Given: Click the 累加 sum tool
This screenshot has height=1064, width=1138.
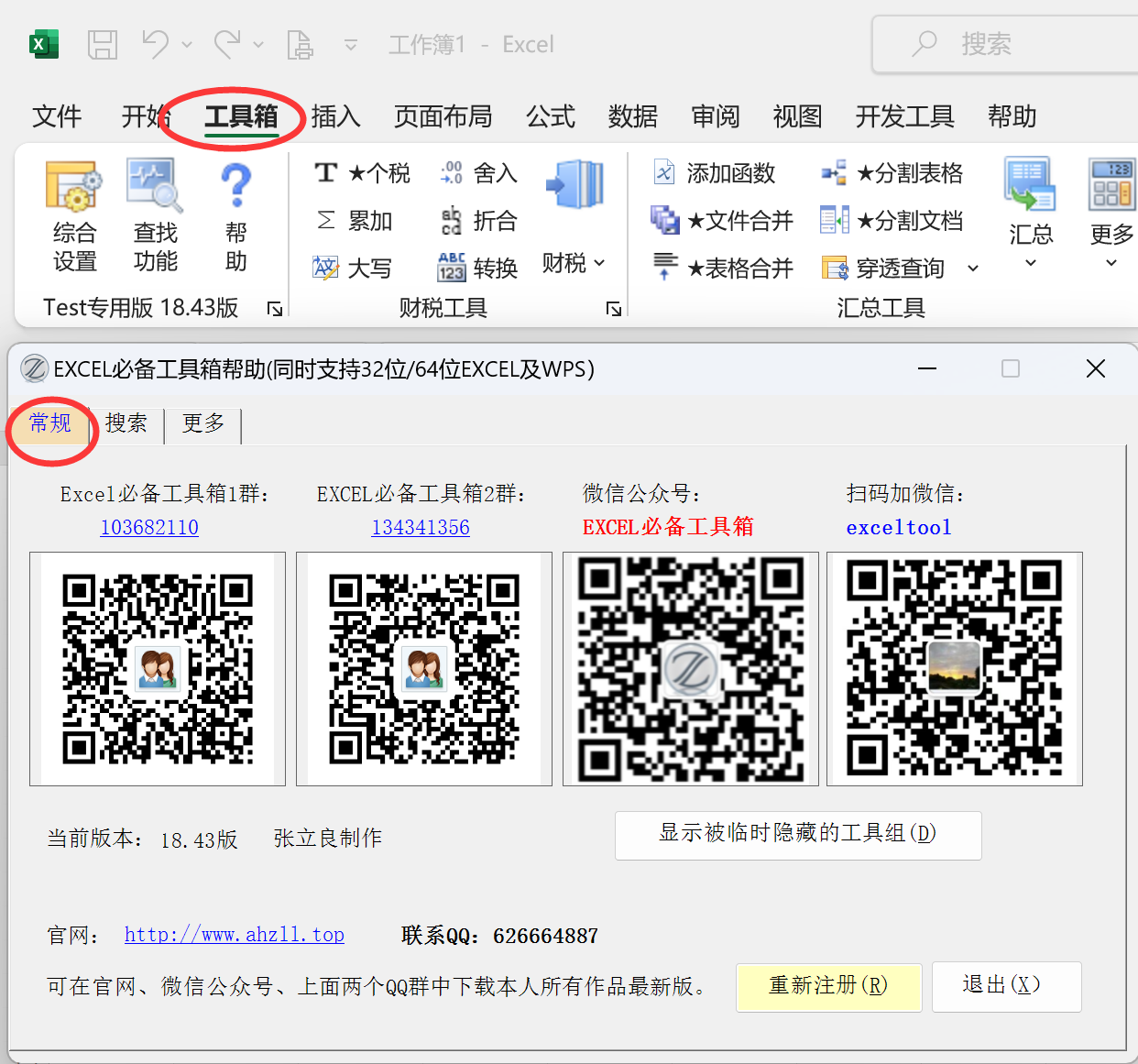Looking at the screenshot, I should coord(355,221).
